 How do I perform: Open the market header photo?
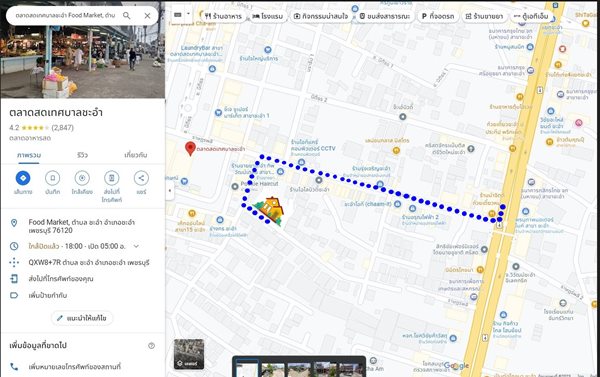(83, 61)
